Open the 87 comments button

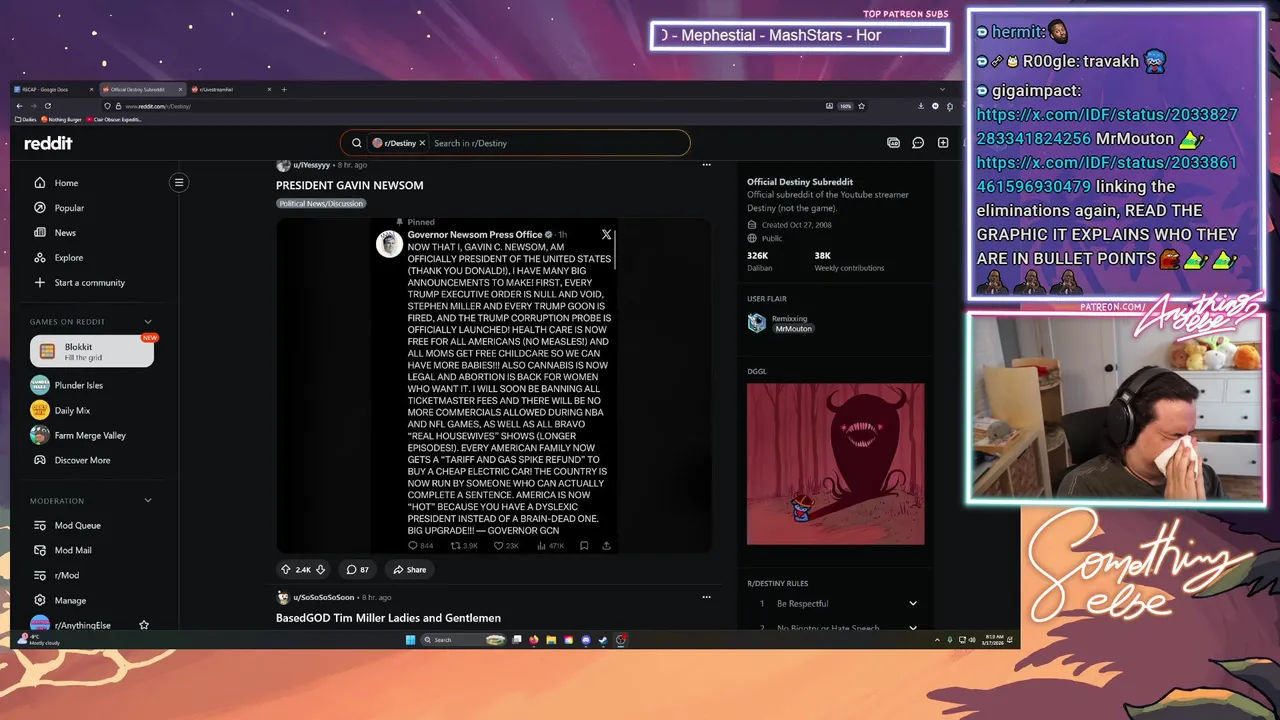tap(357, 570)
